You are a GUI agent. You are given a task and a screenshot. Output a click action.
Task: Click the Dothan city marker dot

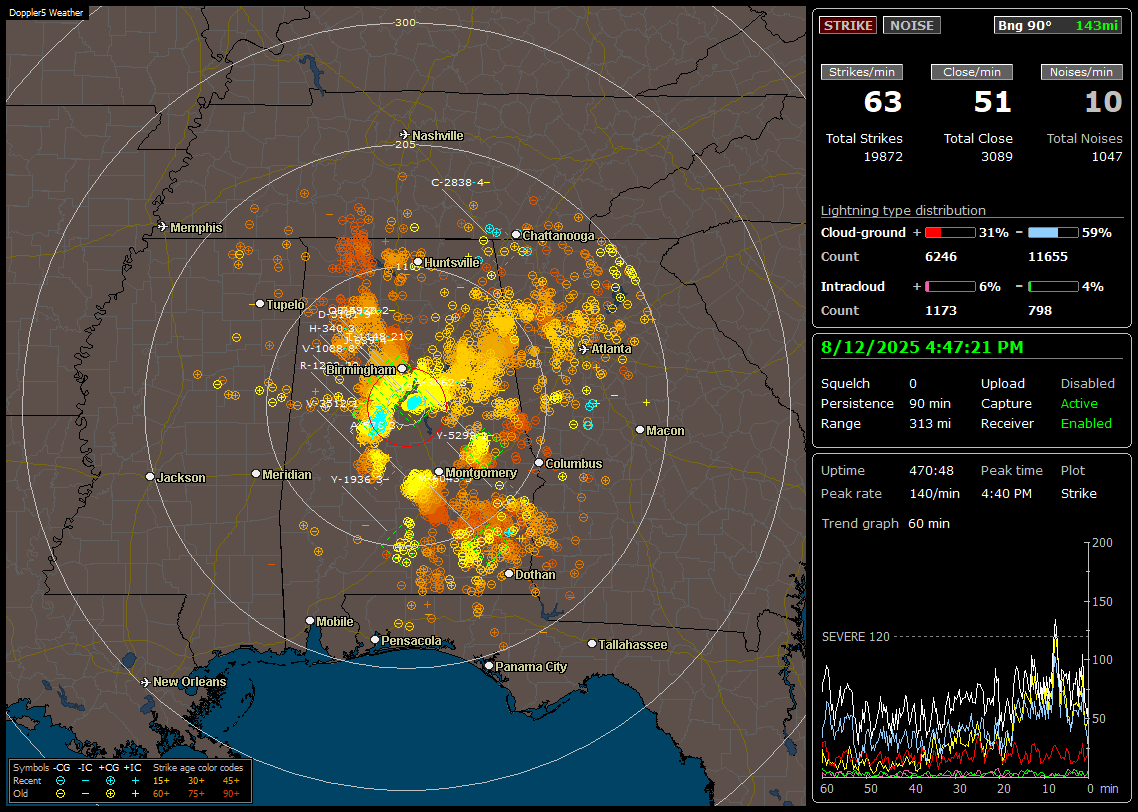pyautogui.click(x=509, y=574)
